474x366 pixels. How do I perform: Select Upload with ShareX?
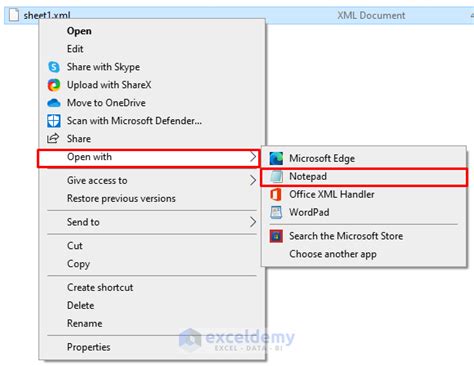[x=152, y=85]
